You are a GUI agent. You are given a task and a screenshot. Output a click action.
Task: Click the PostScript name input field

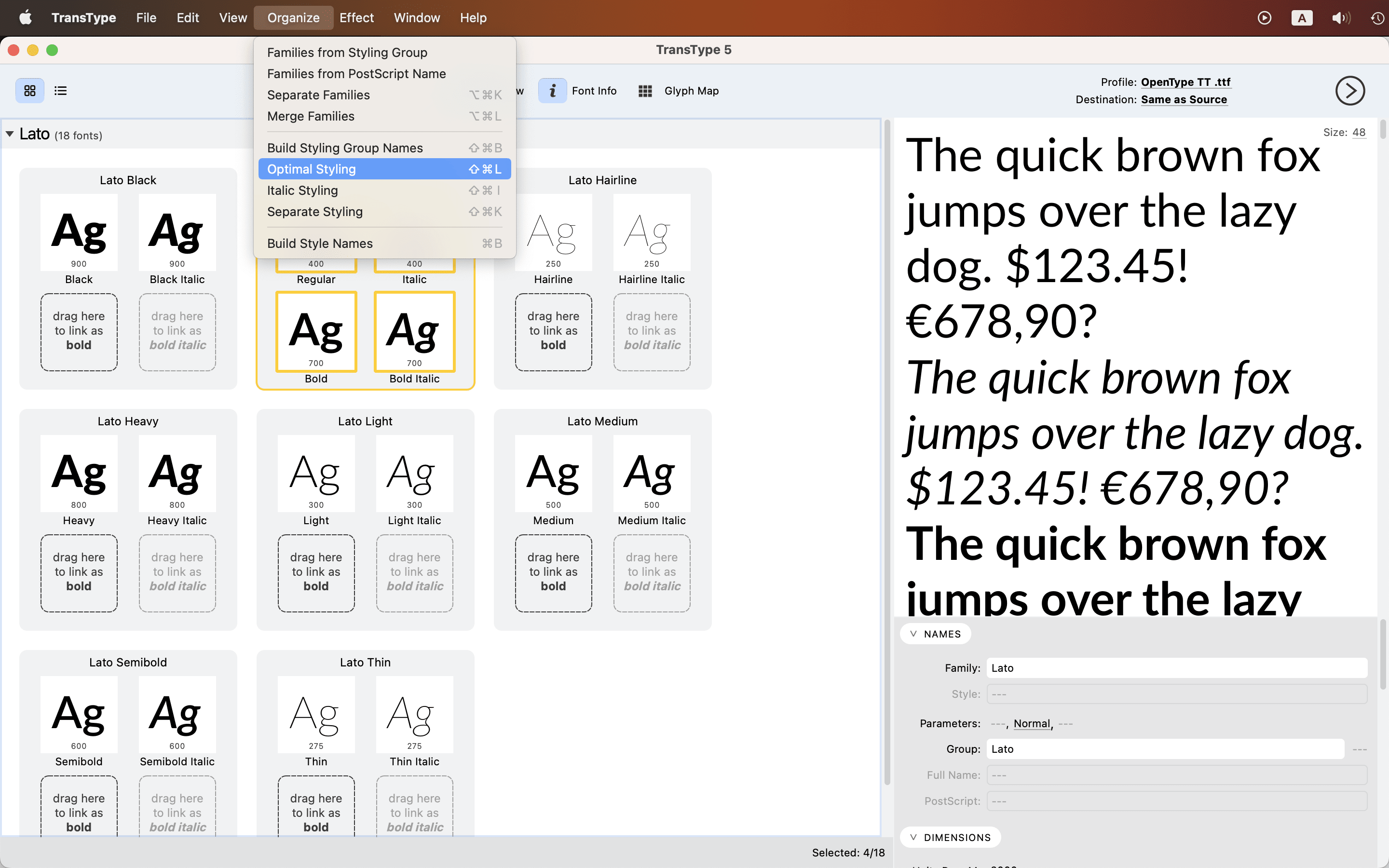click(1177, 801)
